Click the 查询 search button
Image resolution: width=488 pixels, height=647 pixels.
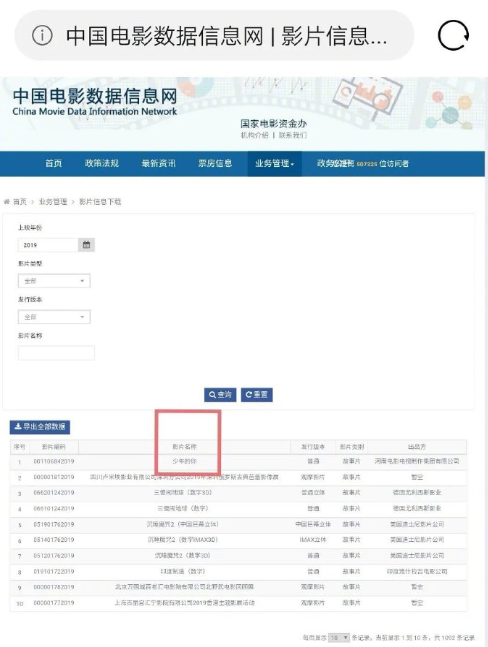point(220,394)
